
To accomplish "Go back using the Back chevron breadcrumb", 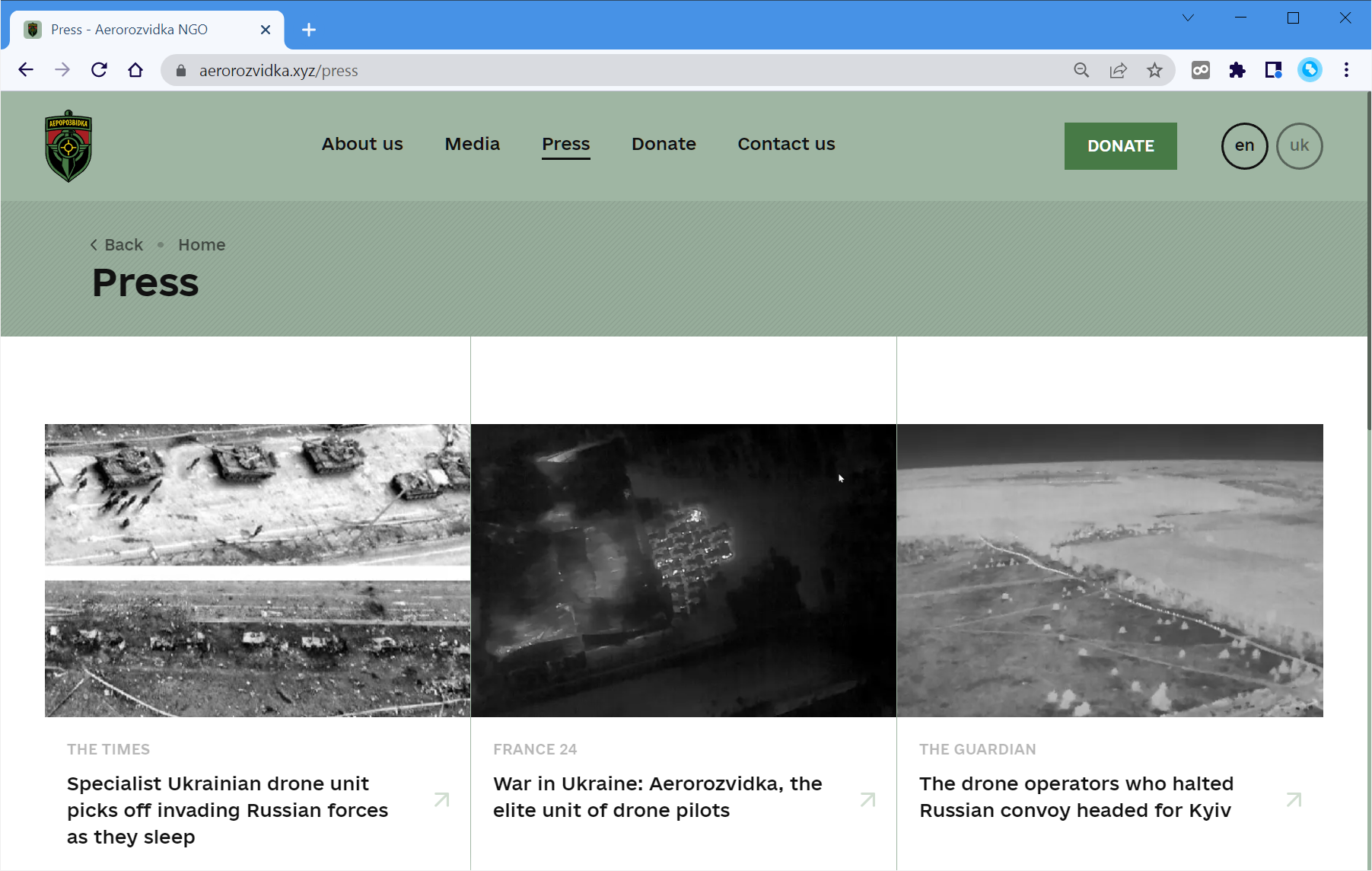I will [116, 245].
